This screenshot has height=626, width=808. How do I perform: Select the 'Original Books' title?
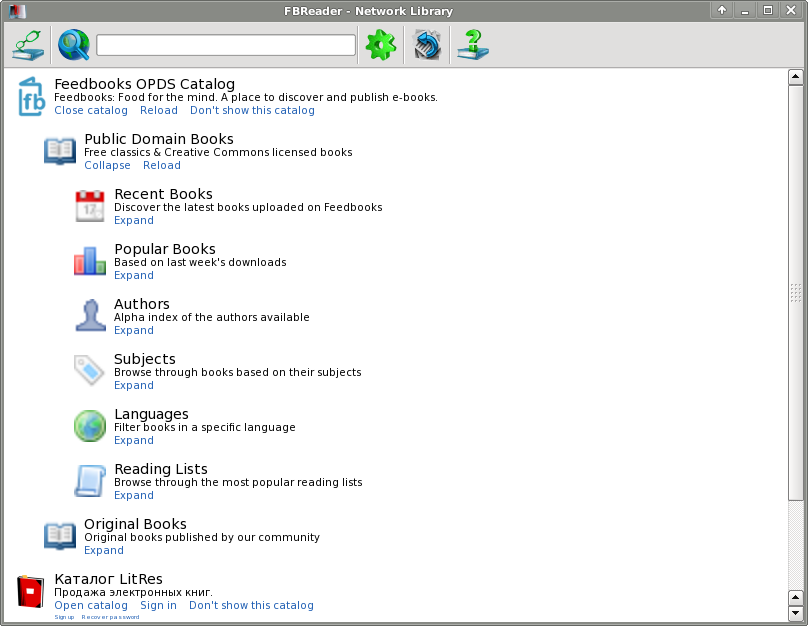tap(135, 524)
